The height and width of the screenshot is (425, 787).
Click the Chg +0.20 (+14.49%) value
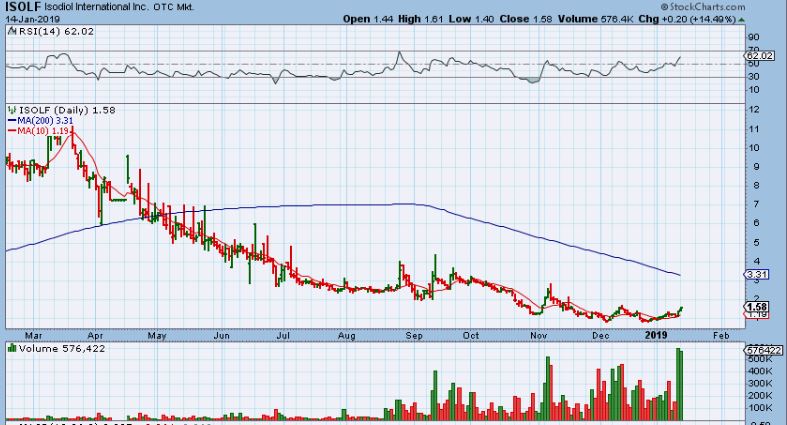(687, 19)
